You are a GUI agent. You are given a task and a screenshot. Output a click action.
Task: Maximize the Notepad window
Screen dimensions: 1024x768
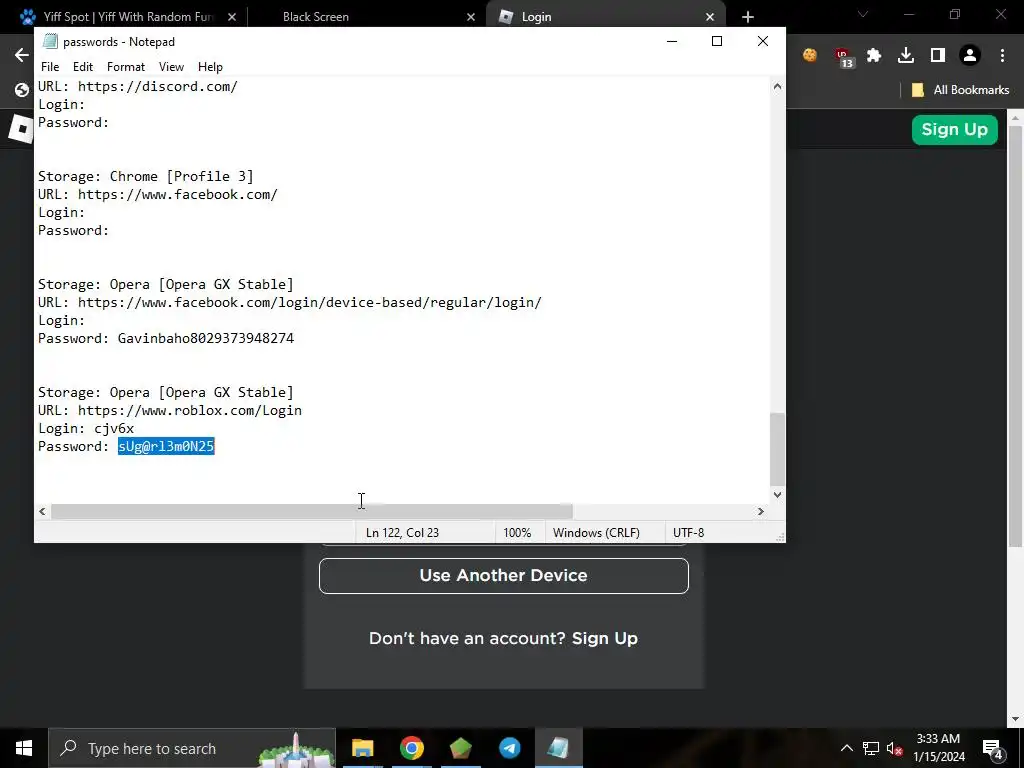(717, 41)
